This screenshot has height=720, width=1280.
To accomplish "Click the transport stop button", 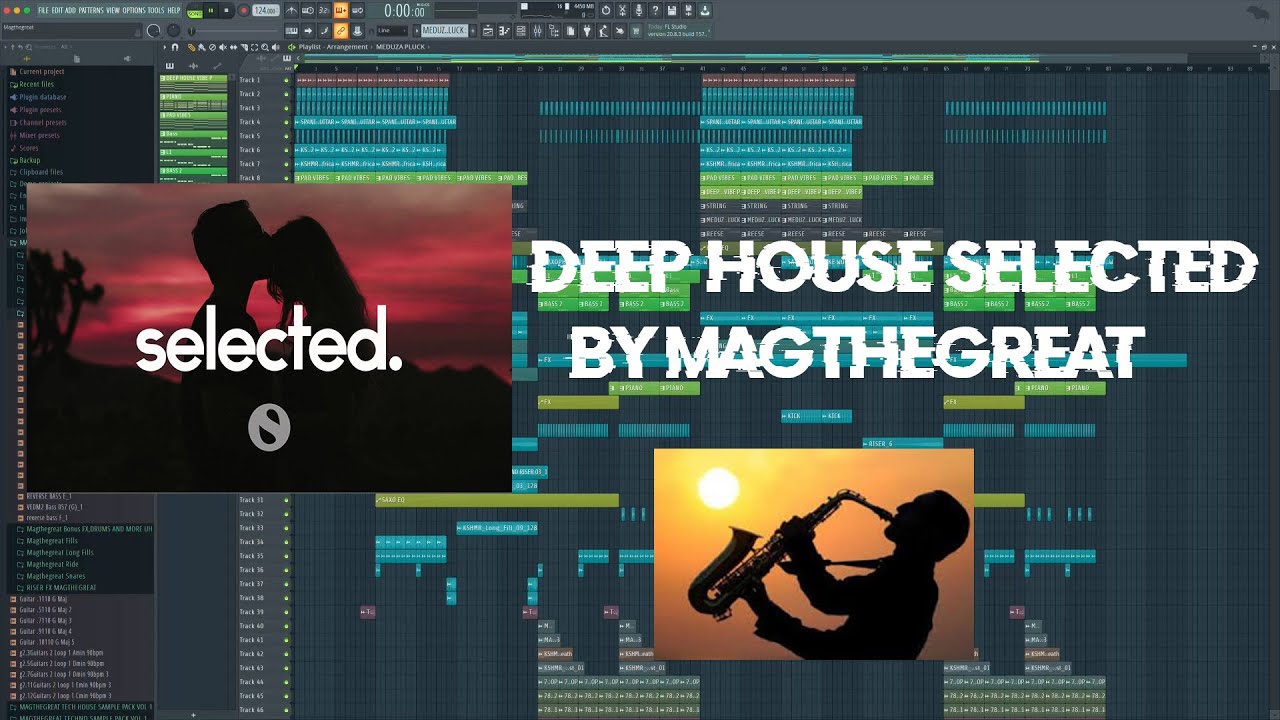I will coord(226,10).
